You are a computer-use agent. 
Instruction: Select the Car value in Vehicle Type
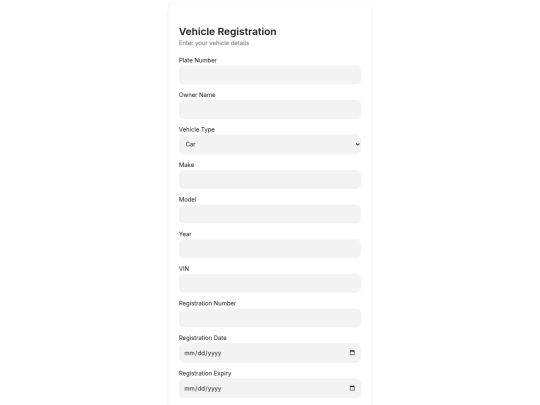click(x=190, y=144)
